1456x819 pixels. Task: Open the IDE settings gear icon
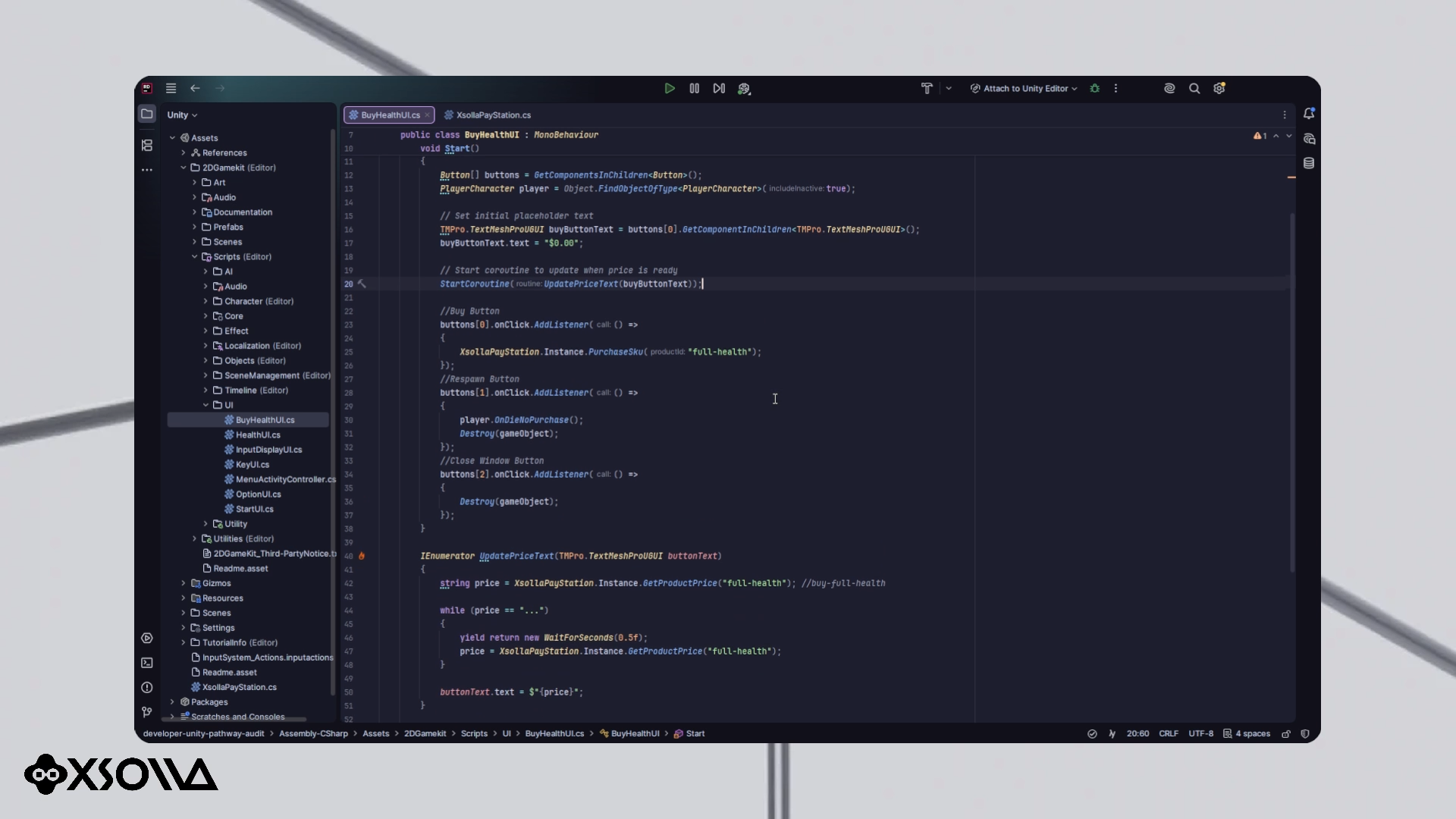[x=1219, y=89]
